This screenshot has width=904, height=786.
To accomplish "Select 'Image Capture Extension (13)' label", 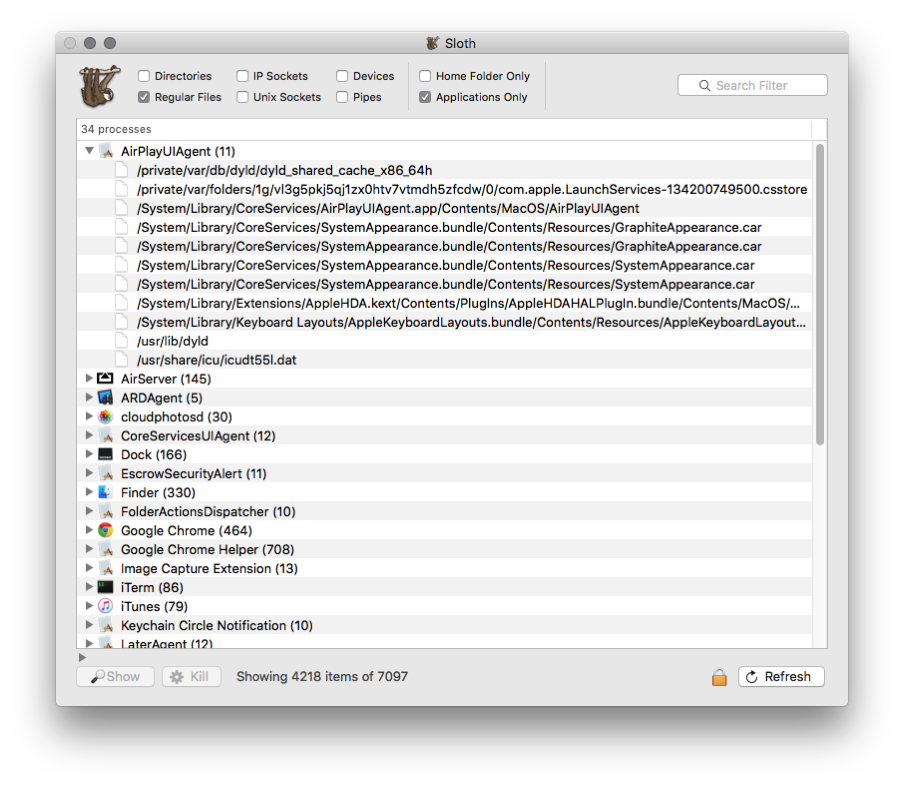I will 209,569.
